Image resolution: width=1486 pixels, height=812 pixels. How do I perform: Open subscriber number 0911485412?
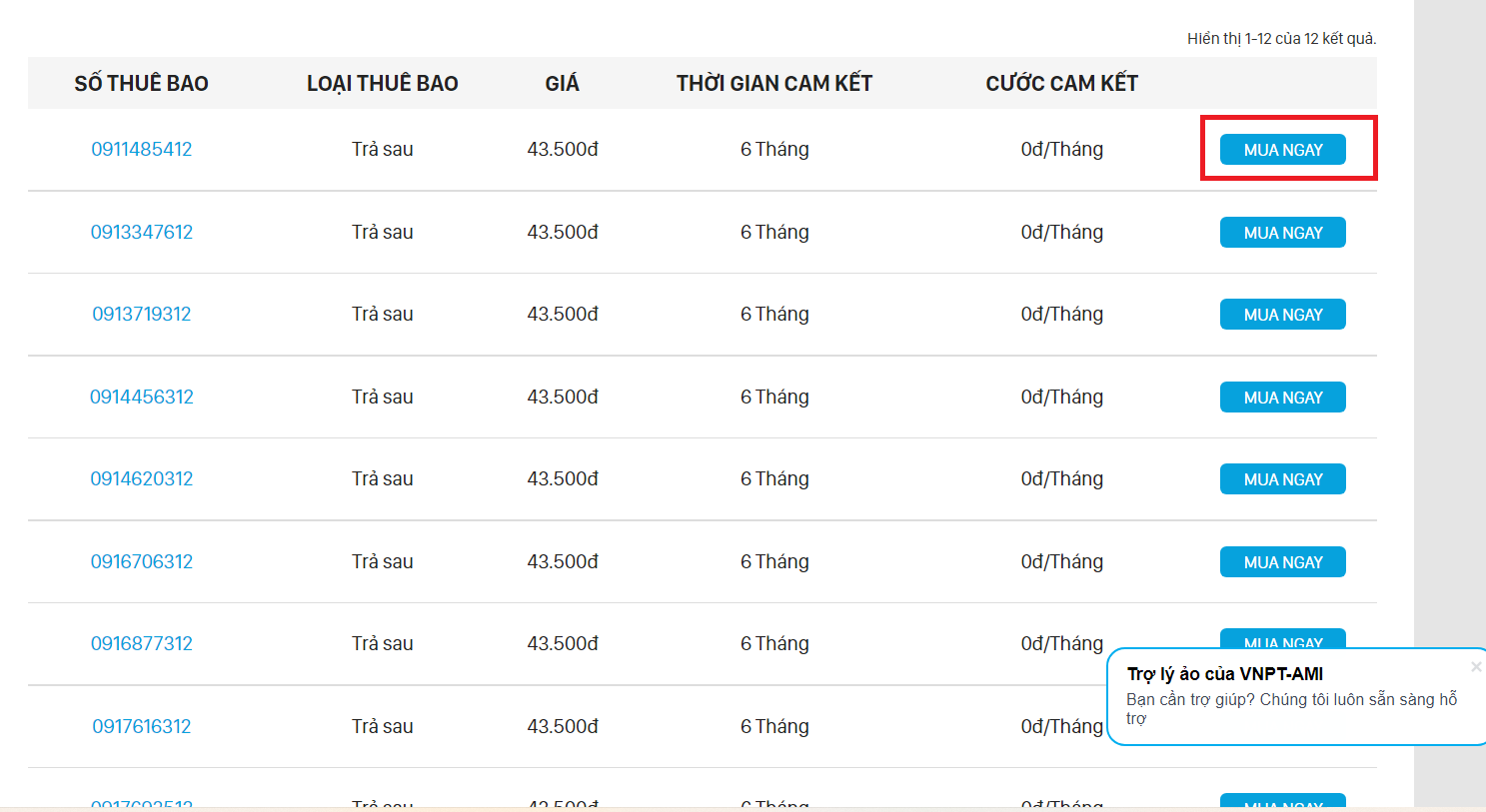(142, 150)
